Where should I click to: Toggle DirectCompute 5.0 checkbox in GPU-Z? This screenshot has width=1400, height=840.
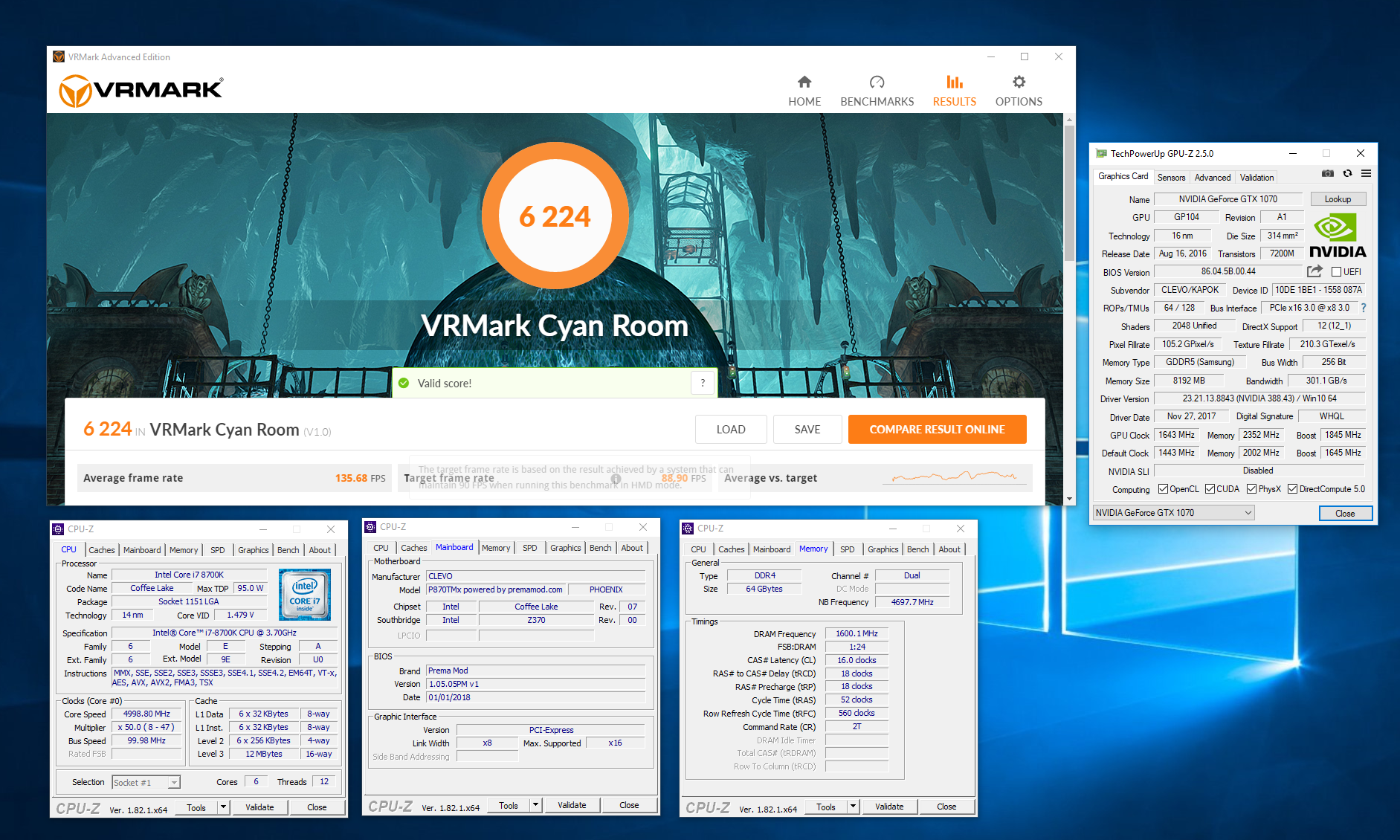click(1292, 489)
